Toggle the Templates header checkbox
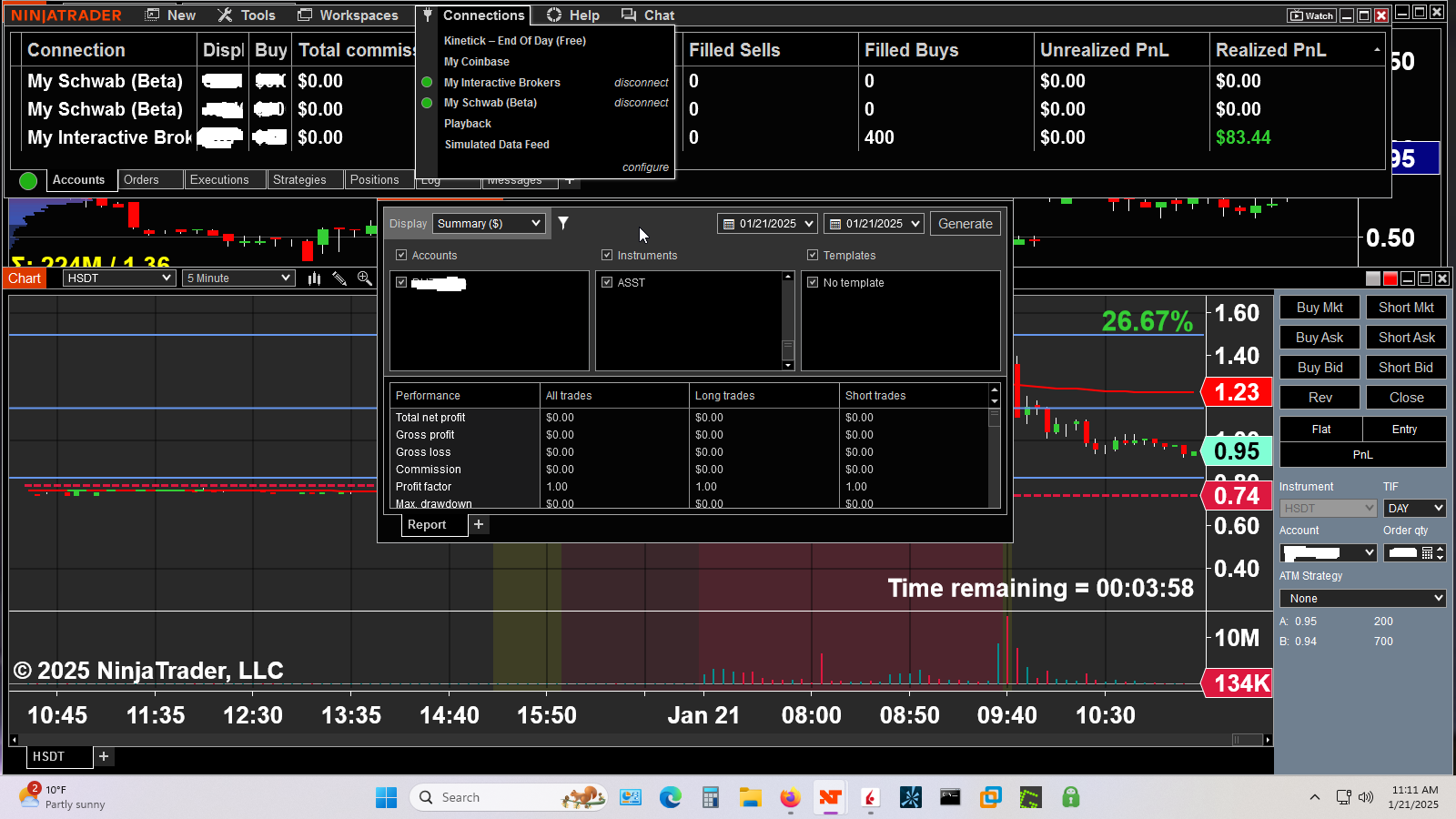1456x819 pixels. tap(813, 256)
